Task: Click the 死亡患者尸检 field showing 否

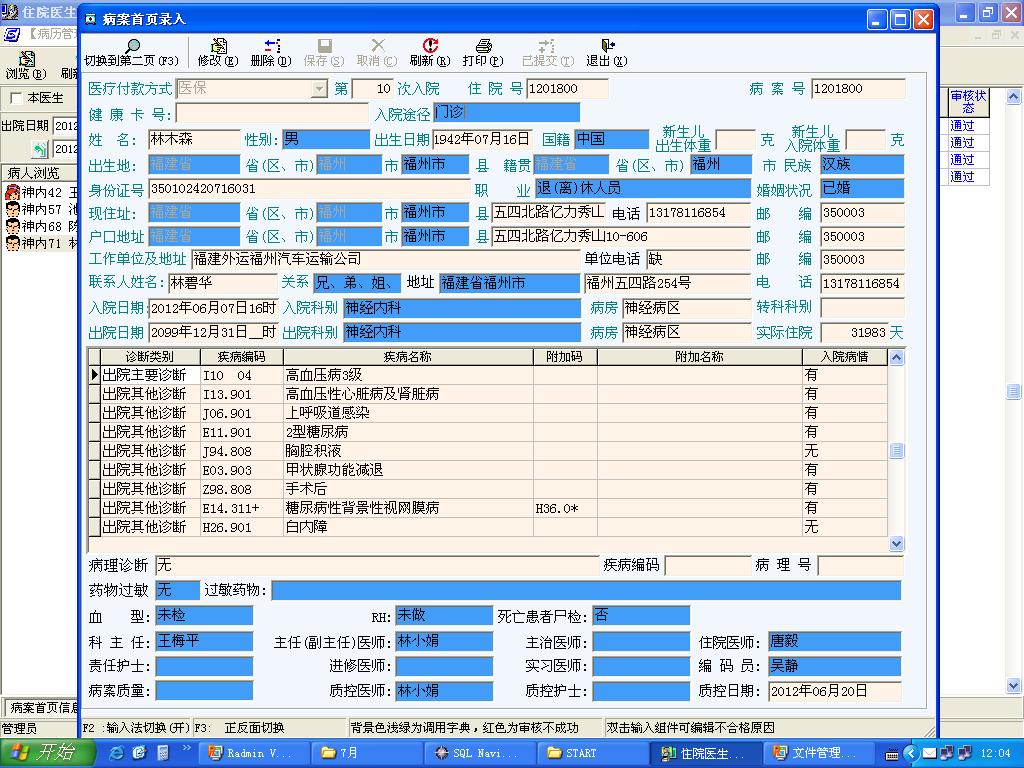Action: click(x=641, y=615)
